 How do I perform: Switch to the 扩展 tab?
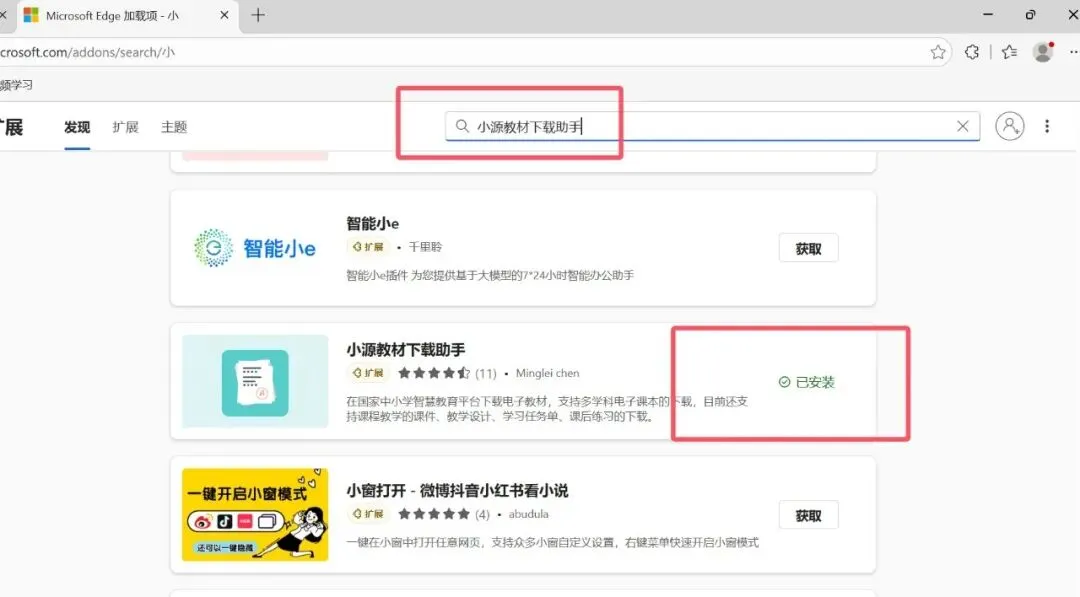coord(125,127)
